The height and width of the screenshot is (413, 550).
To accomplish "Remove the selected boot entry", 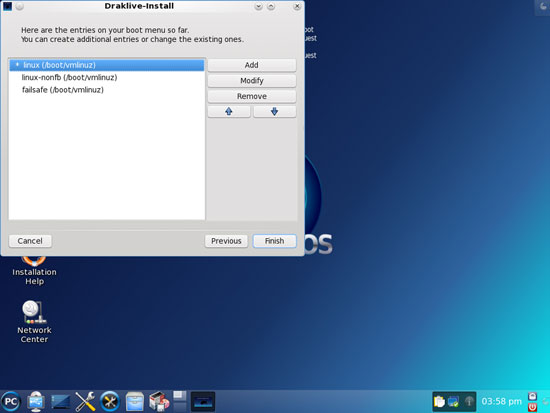I will 252,96.
